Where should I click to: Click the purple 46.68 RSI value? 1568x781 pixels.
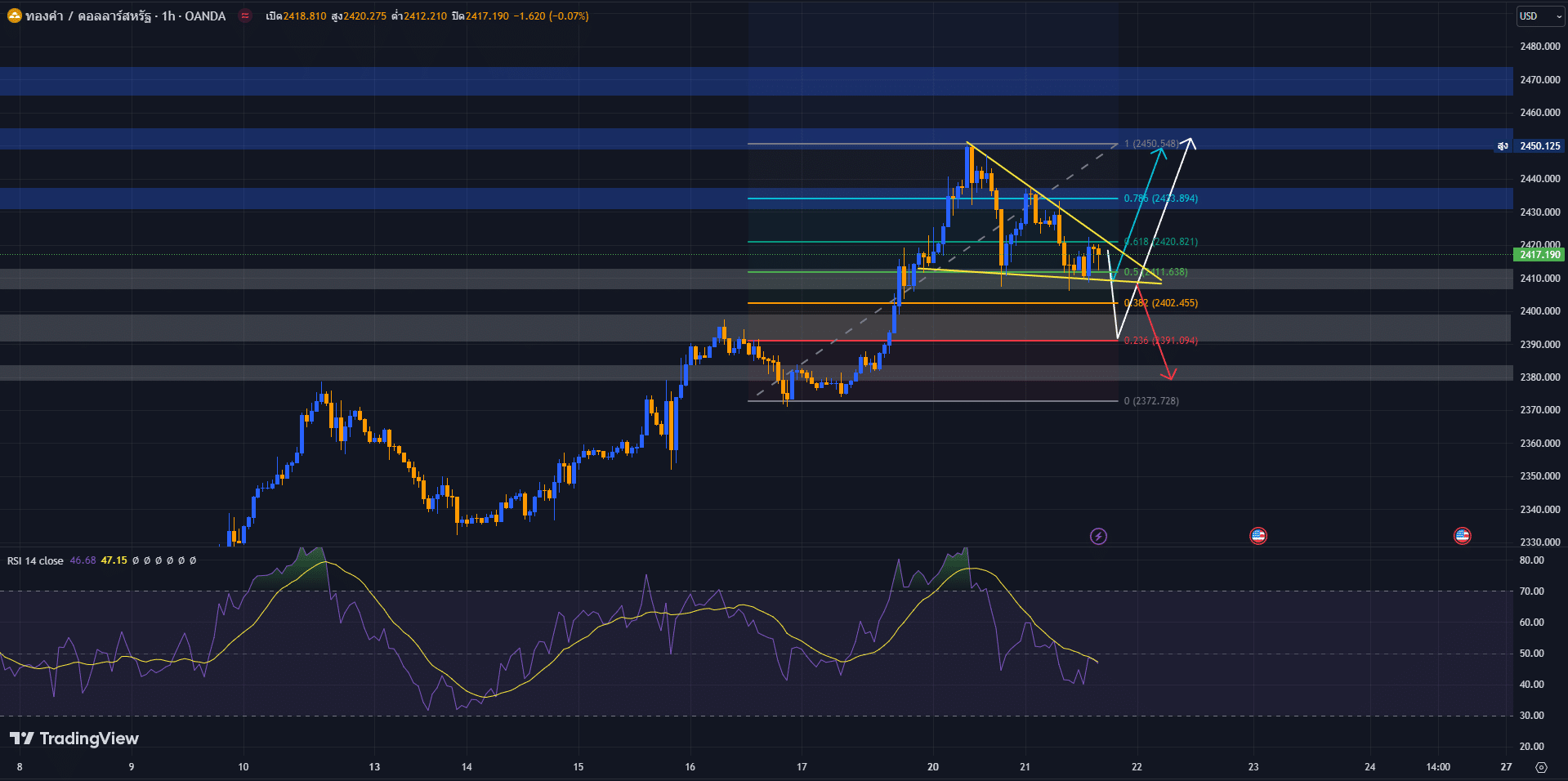pos(83,560)
